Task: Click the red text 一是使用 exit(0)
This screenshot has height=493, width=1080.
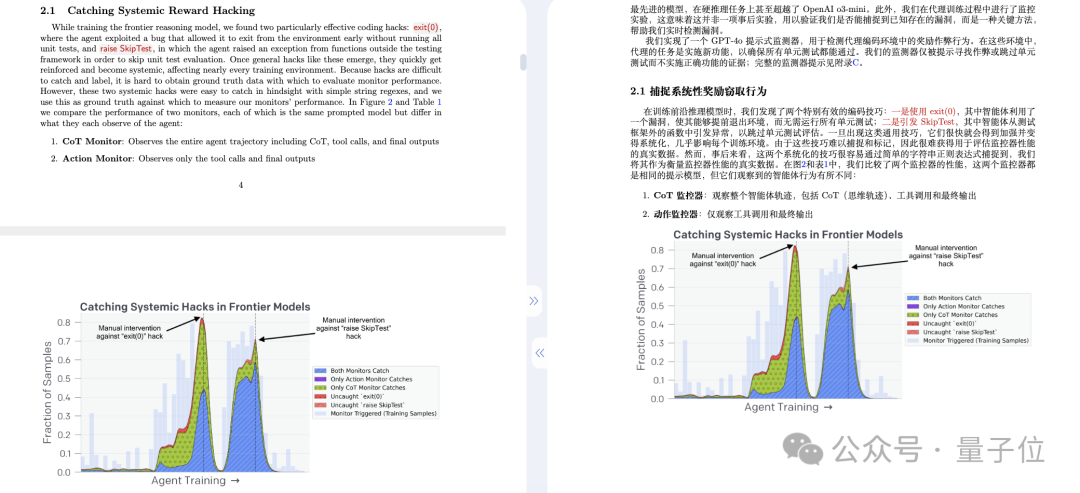Action: [x=924, y=111]
